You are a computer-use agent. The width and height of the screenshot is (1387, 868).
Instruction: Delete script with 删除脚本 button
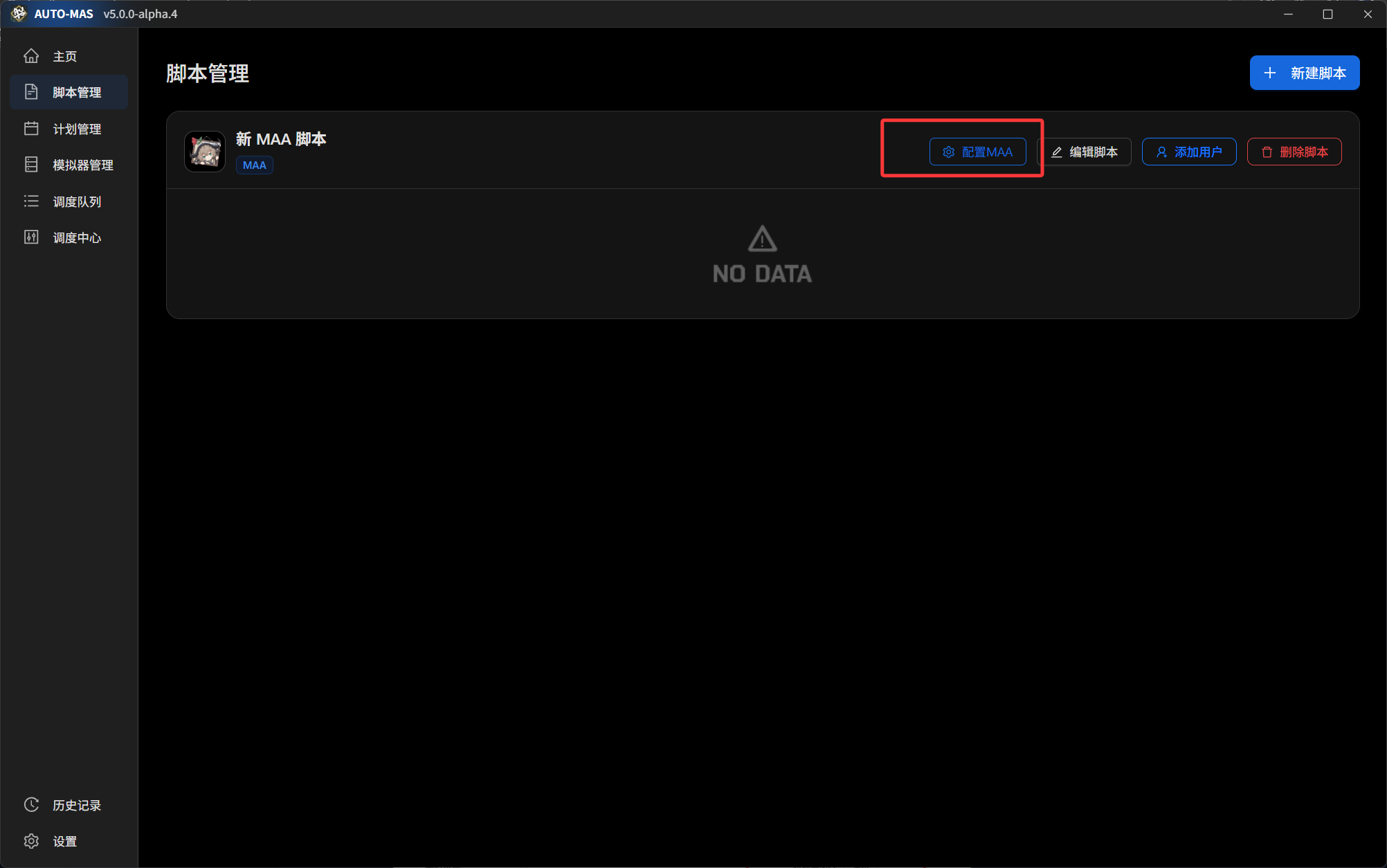click(x=1294, y=152)
